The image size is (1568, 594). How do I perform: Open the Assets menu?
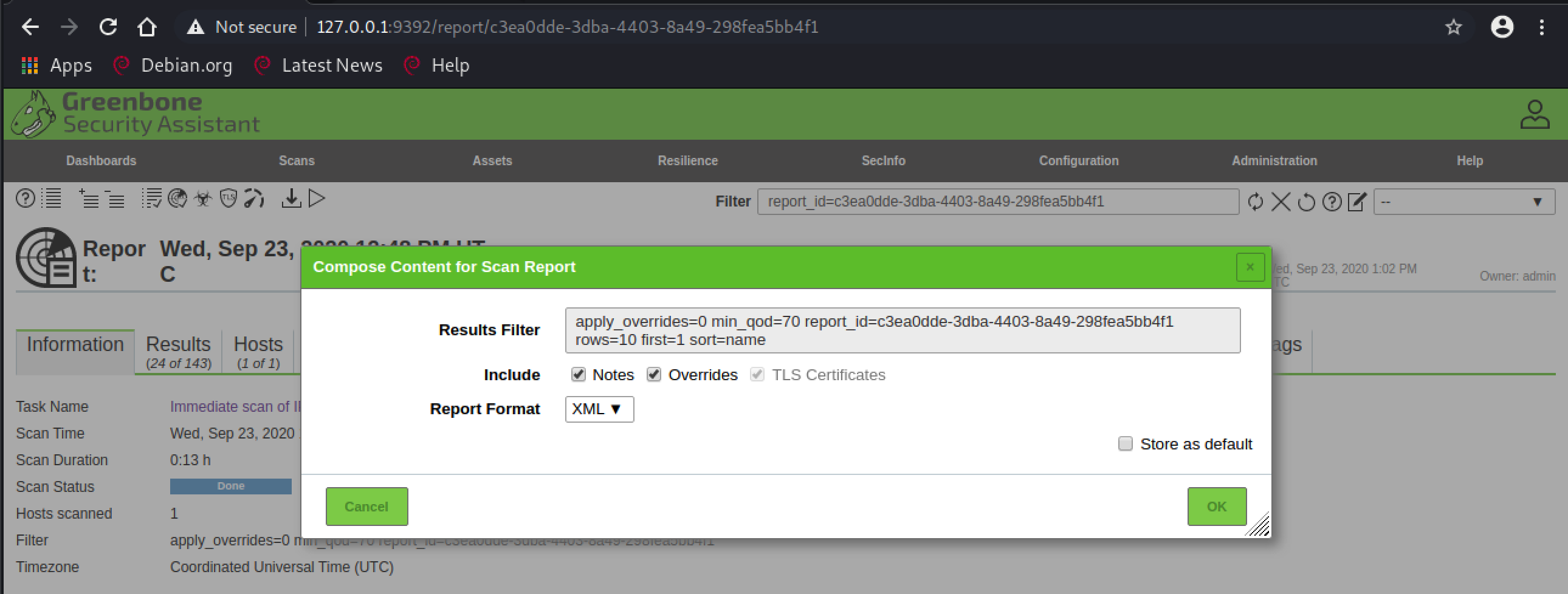coord(492,161)
